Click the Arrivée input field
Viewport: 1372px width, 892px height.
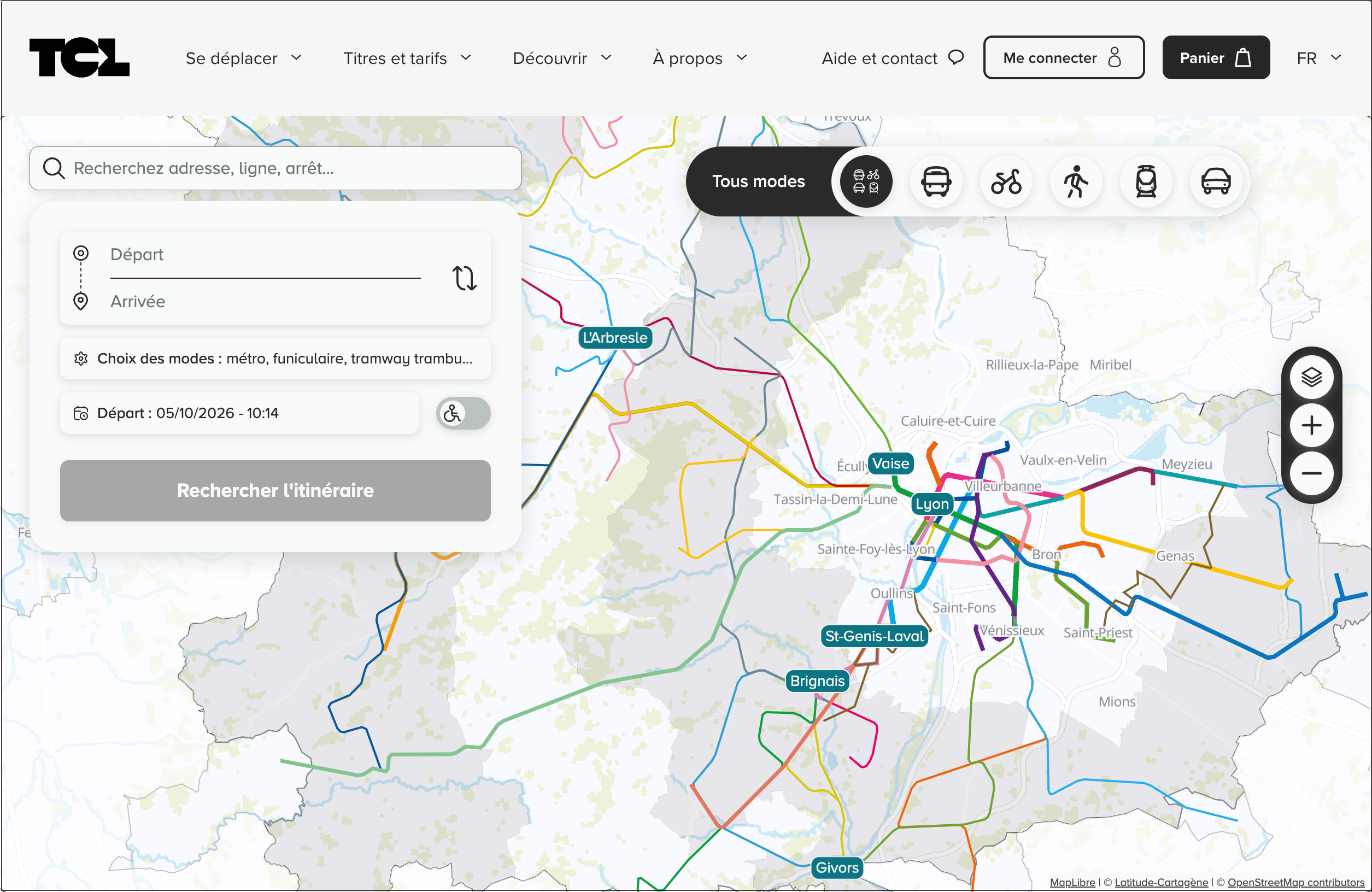[265, 302]
